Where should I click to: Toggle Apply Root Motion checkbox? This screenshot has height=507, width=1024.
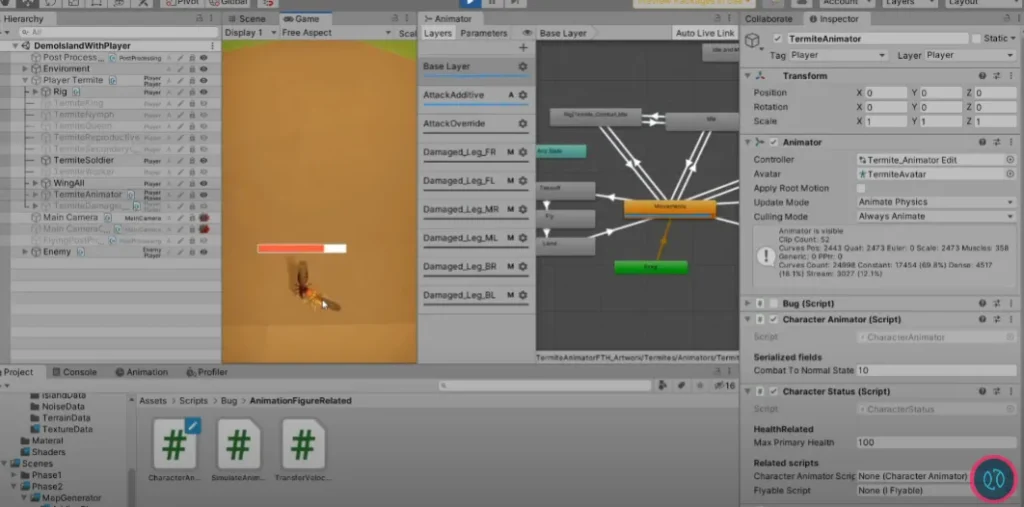(x=862, y=188)
